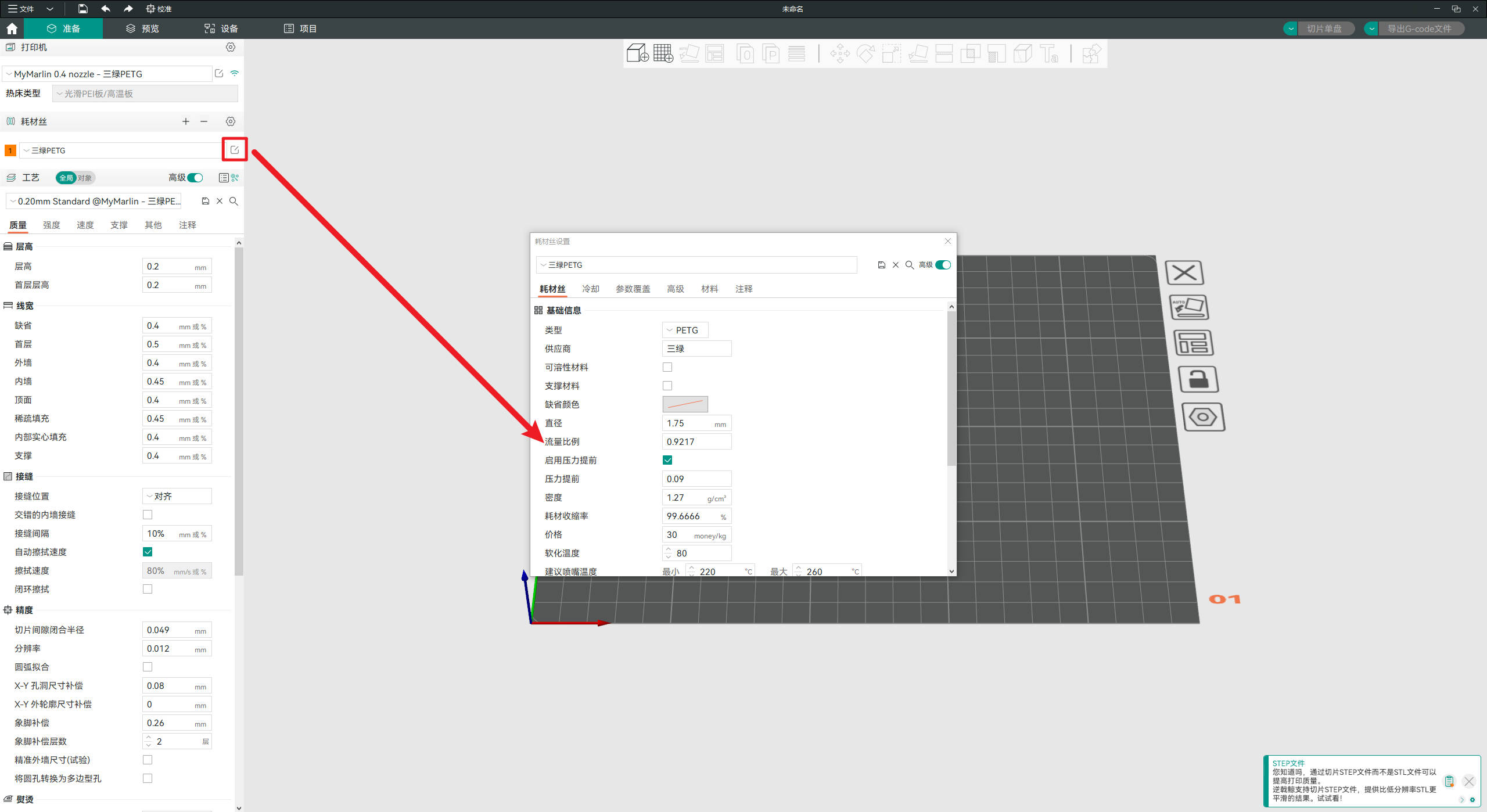Check the 可溶性材料 checkbox

click(x=667, y=367)
